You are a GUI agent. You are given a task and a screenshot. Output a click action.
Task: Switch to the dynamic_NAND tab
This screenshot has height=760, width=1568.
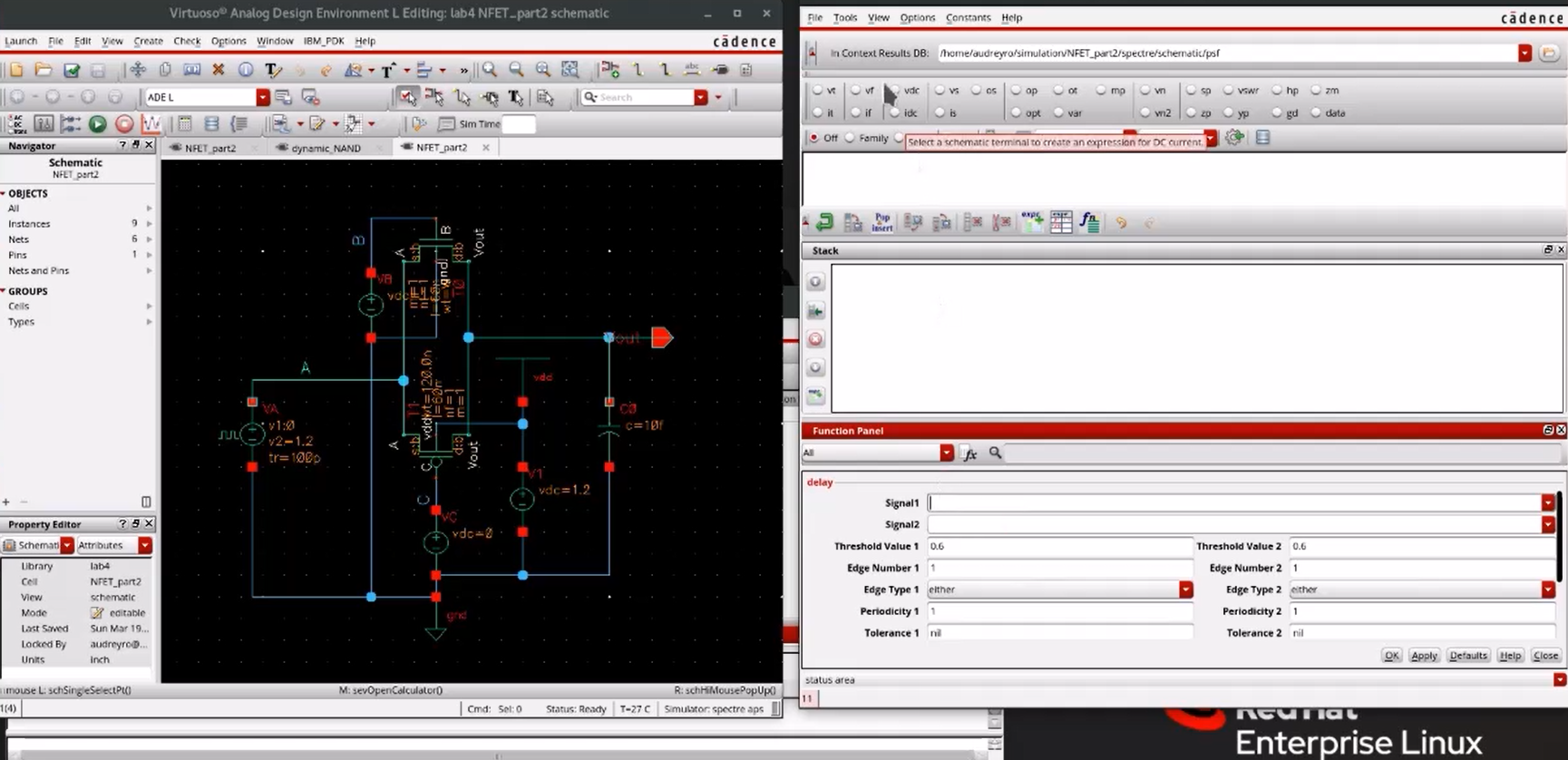click(326, 148)
